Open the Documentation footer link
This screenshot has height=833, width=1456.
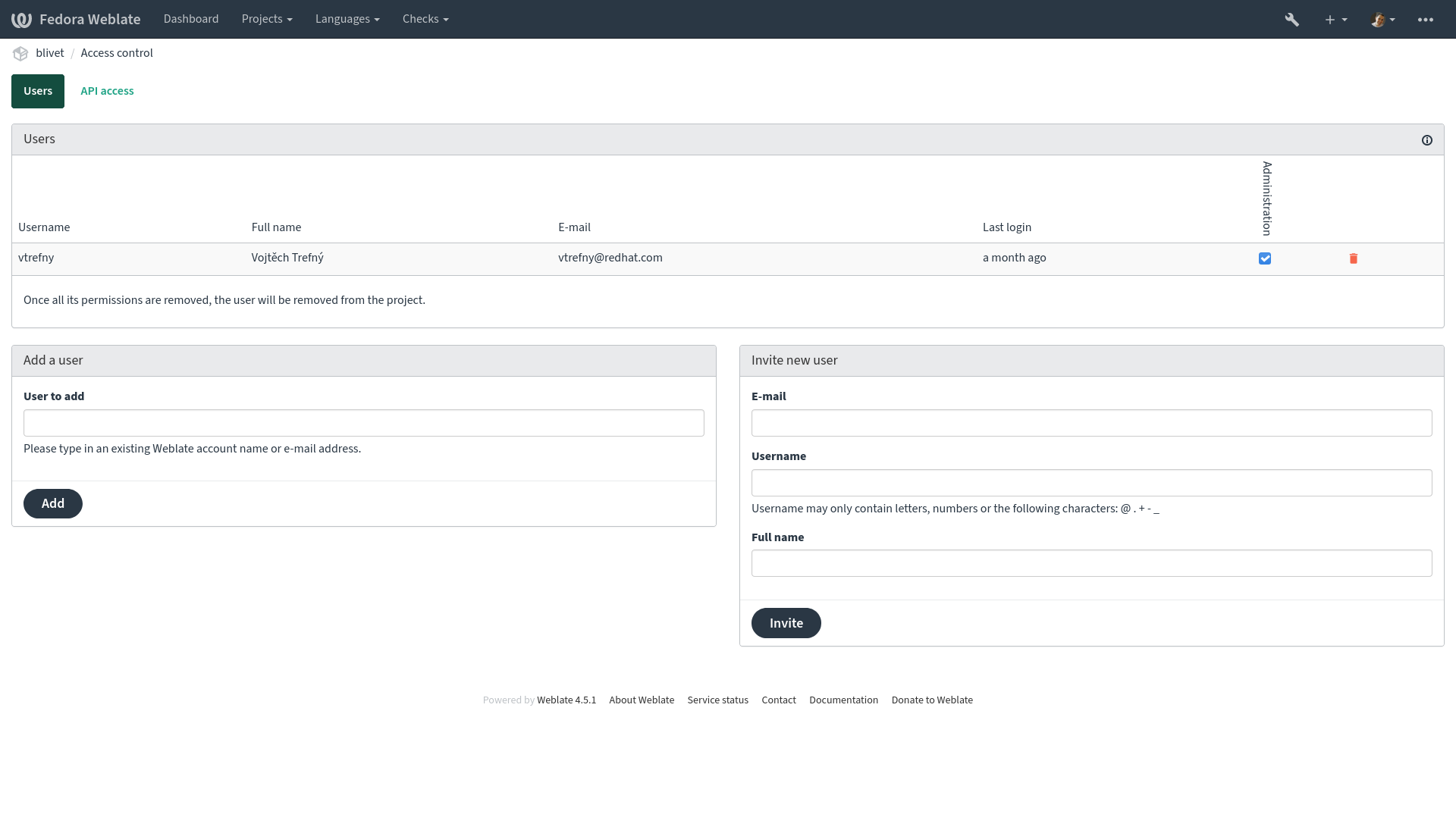point(844,700)
